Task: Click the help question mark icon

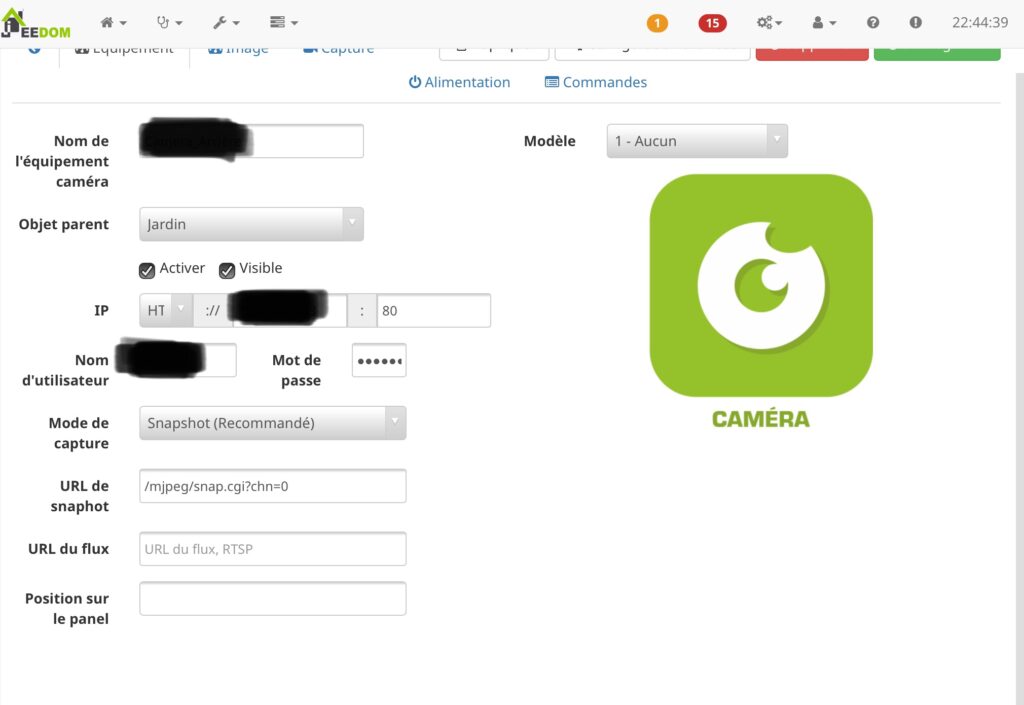Action: pos(872,22)
